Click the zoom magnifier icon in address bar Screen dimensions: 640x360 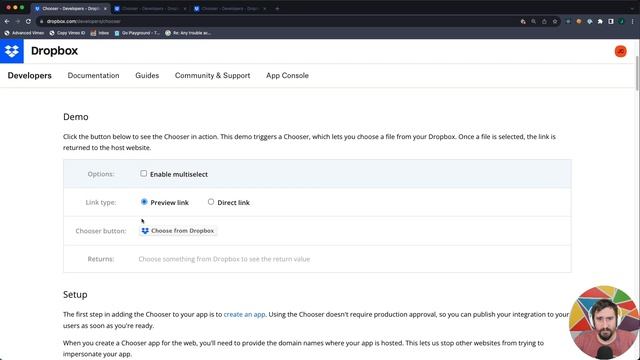[x=533, y=21]
